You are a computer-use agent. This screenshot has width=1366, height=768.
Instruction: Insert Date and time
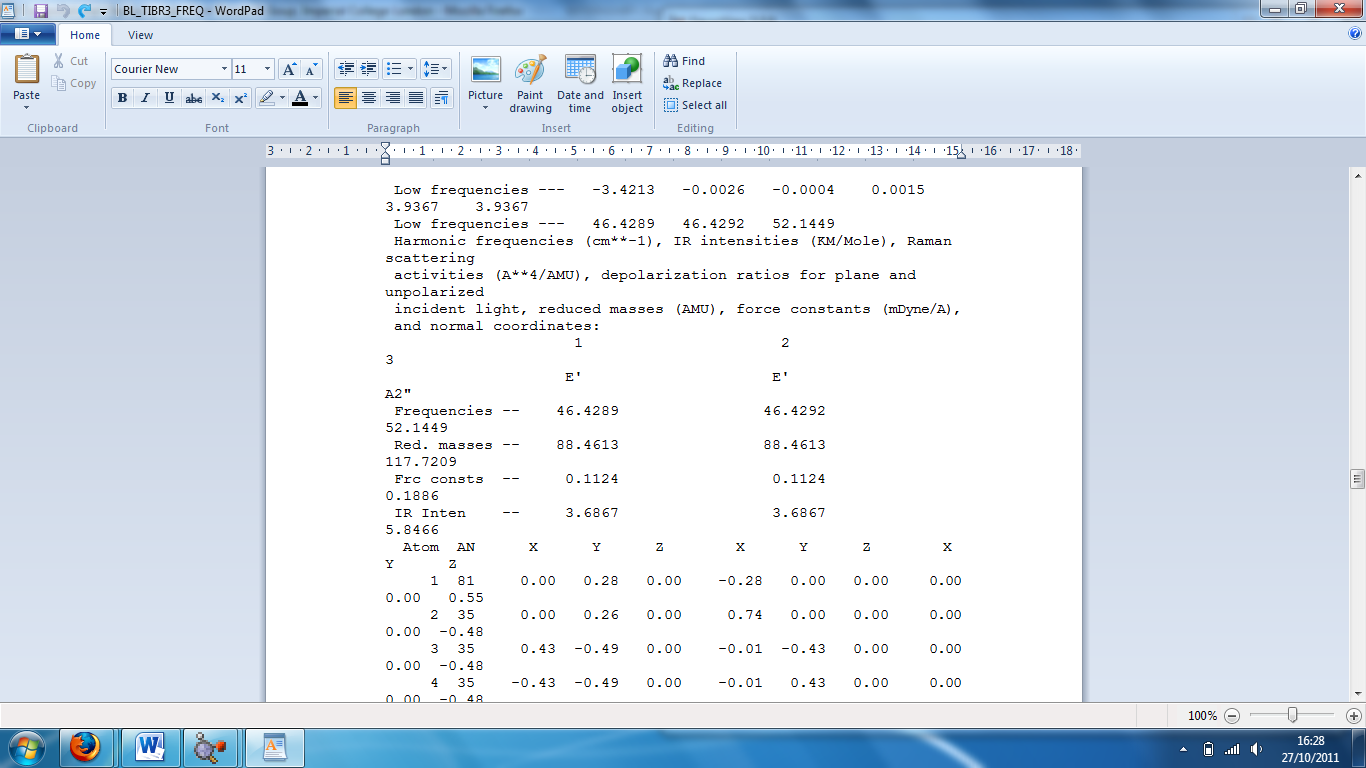click(x=580, y=84)
